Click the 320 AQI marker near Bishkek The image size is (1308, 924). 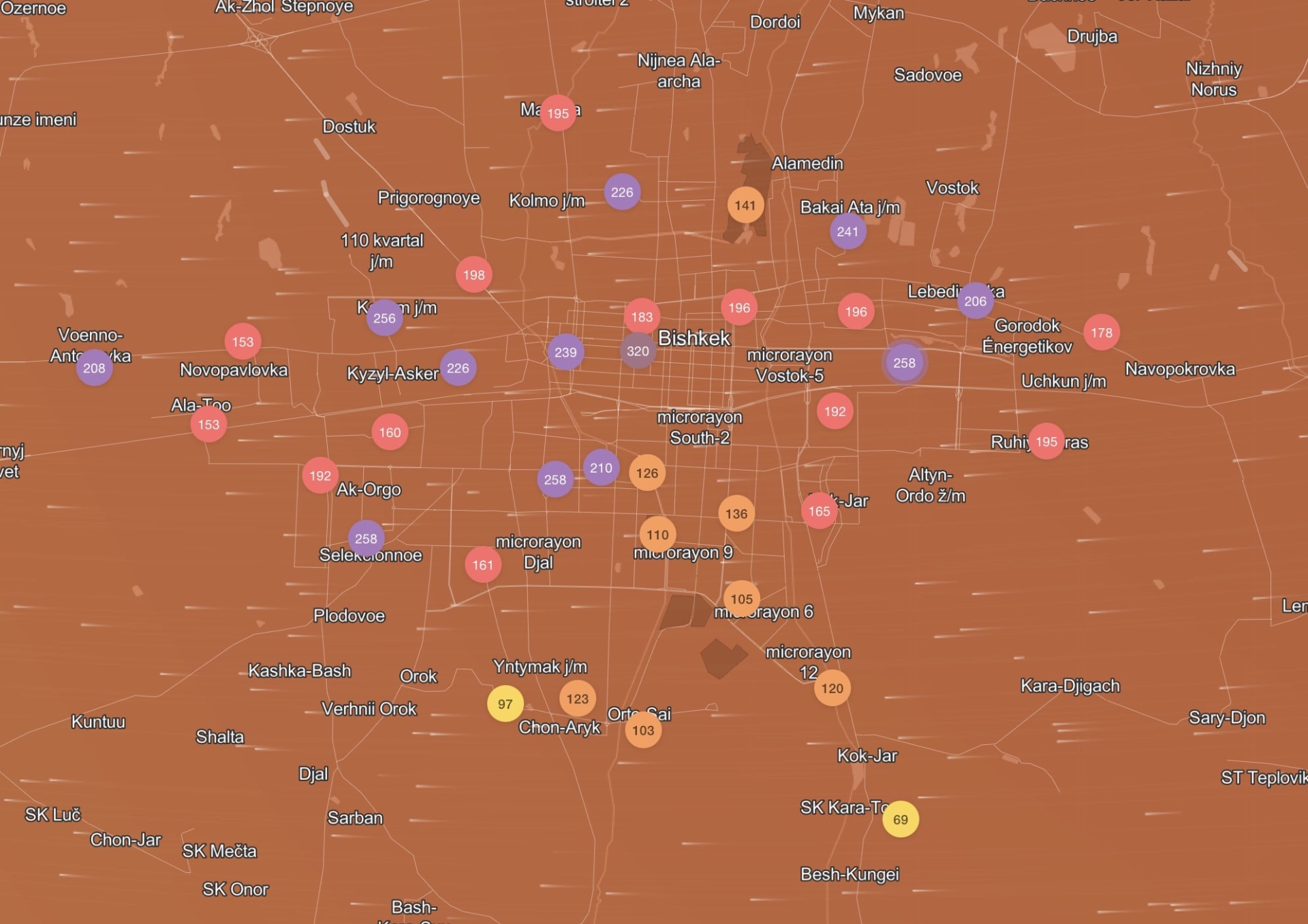click(x=638, y=351)
